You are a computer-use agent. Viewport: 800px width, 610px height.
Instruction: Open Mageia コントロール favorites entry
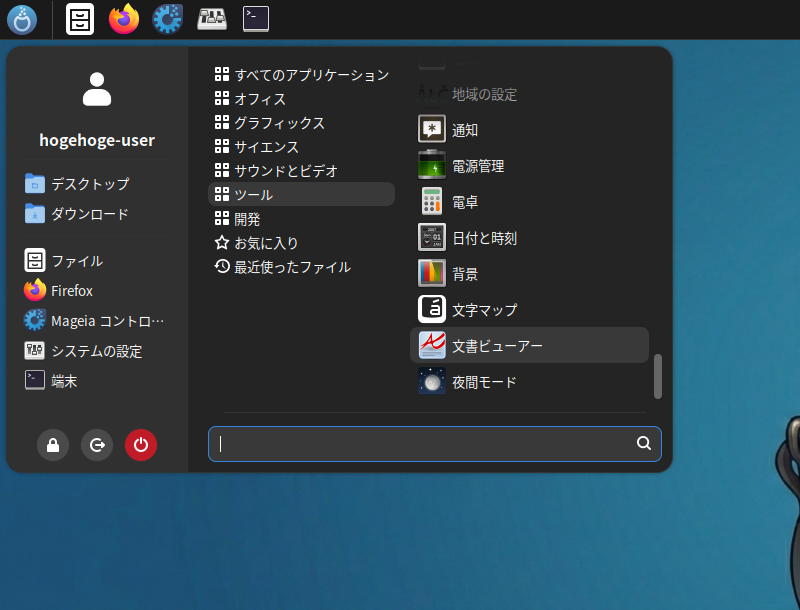tap(94, 321)
